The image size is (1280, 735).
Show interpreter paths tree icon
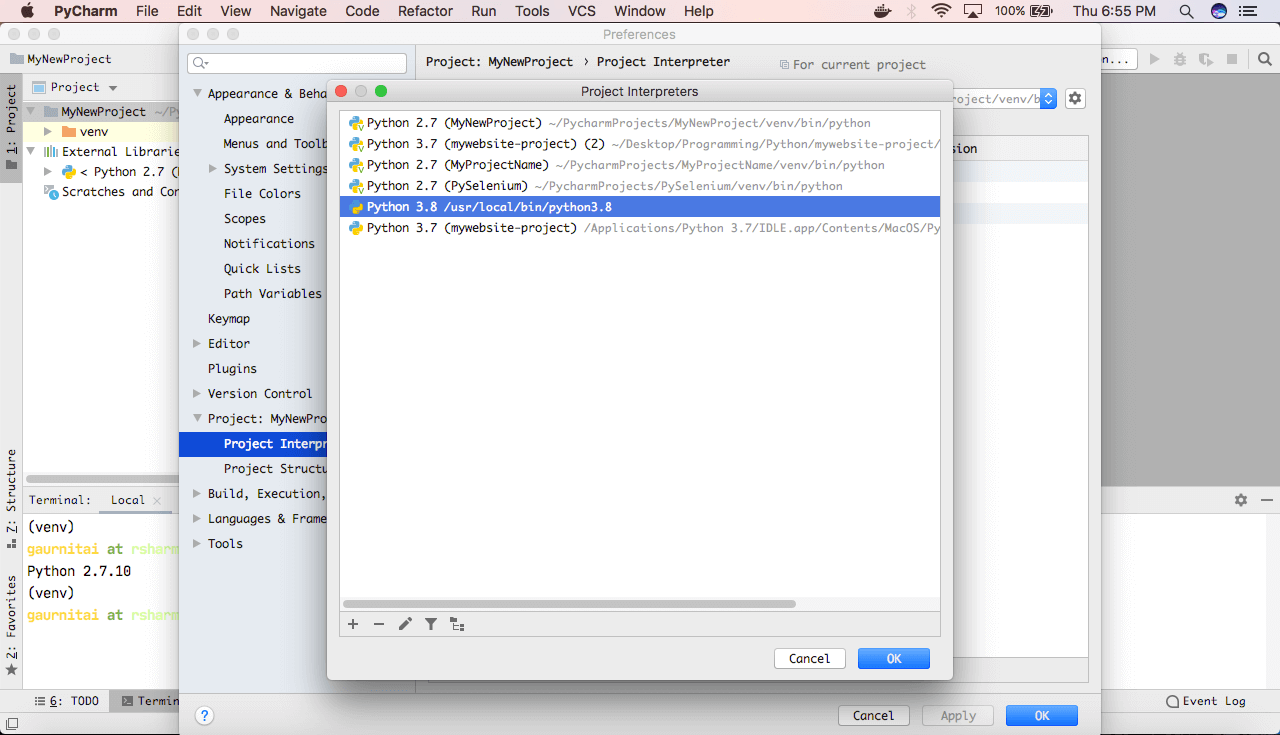pyautogui.click(x=457, y=624)
